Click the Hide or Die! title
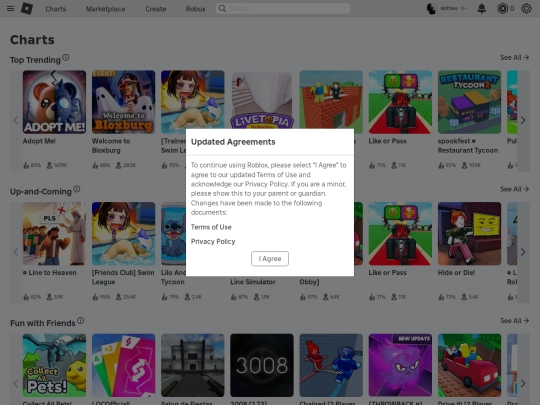This screenshot has width=540, height=405. pyautogui.click(x=456, y=272)
